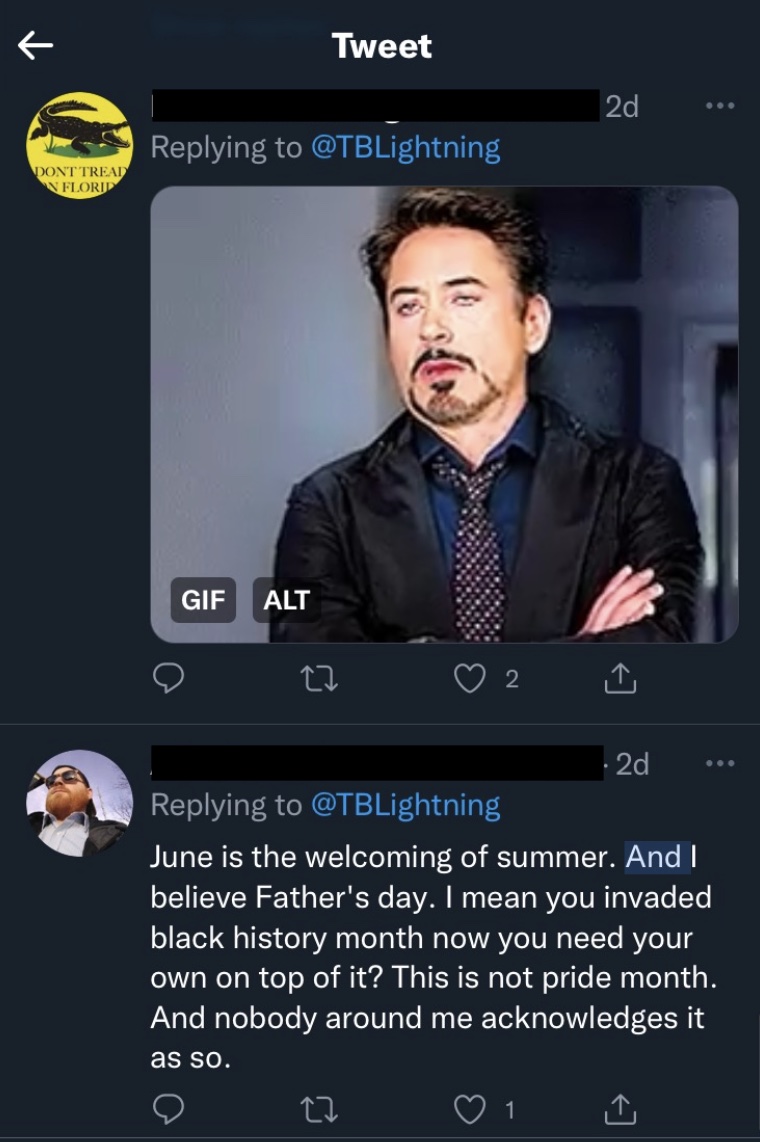Like the GIF tweet with 2 likes
Screen dimensions: 760x1142
tap(470, 680)
